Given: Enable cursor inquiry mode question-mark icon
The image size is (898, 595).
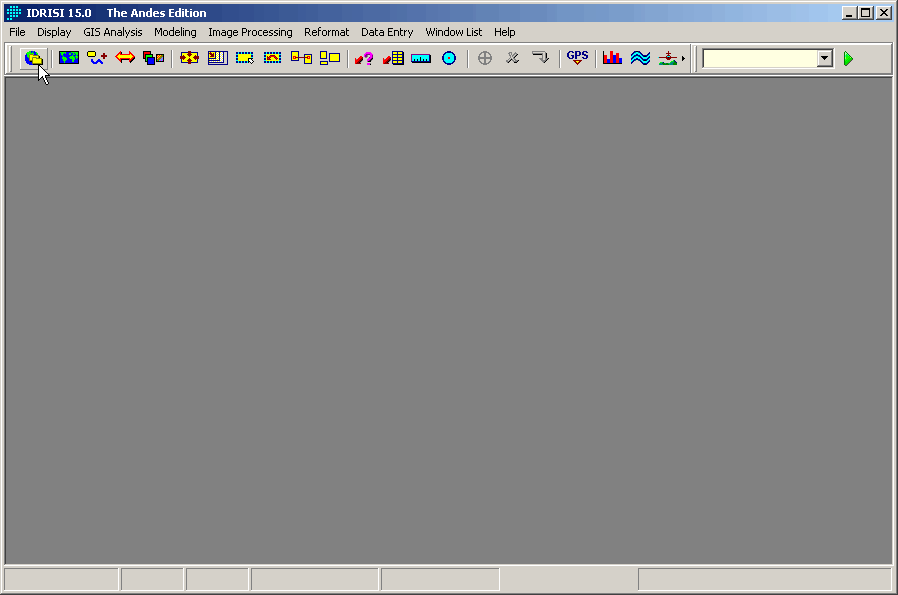Looking at the screenshot, I should (364, 58).
